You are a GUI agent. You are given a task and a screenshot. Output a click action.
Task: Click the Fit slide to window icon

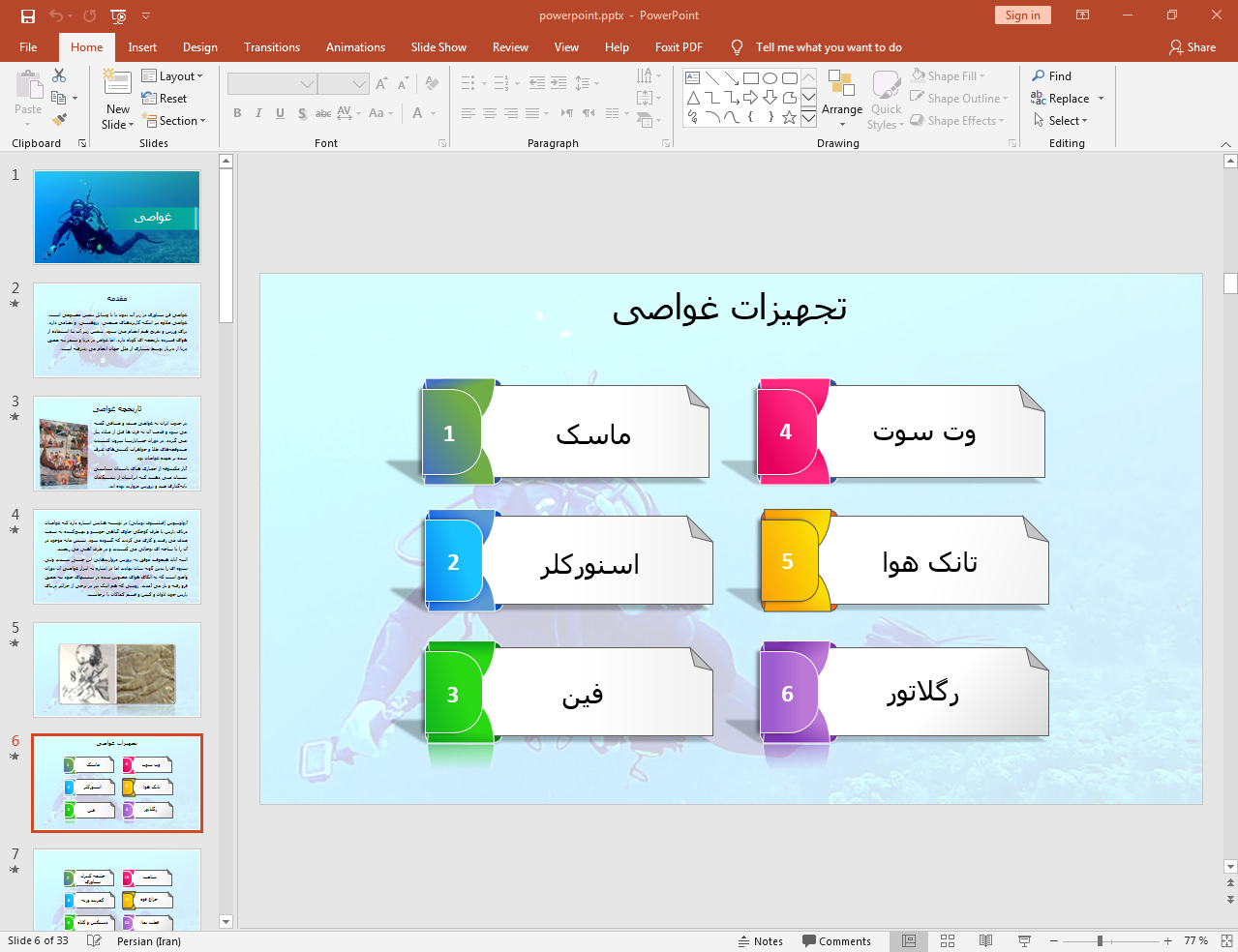[x=1226, y=940]
